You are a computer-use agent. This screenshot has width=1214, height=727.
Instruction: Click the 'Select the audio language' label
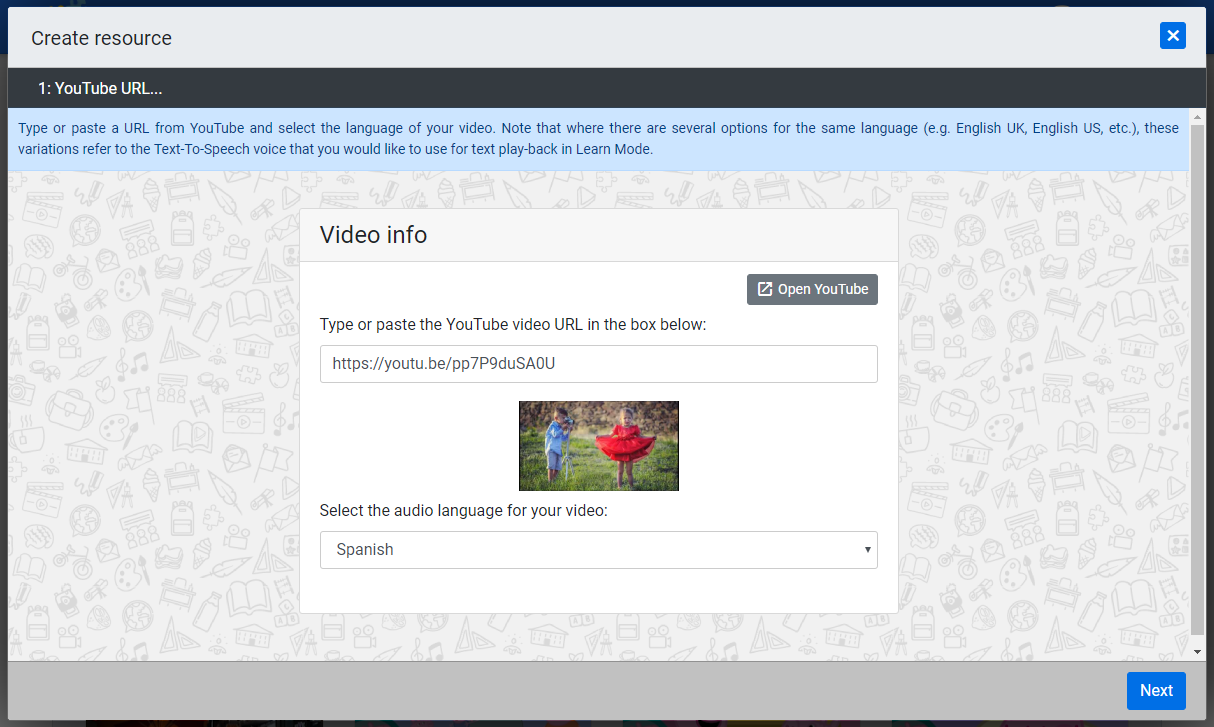(x=463, y=511)
